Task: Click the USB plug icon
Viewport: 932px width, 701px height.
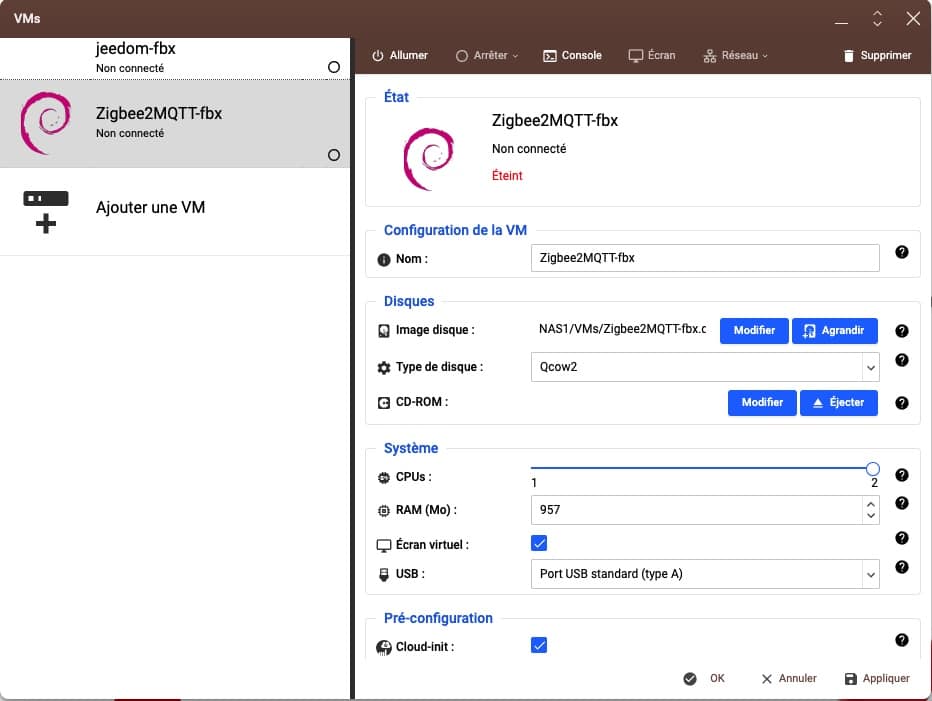Action: coord(384,575)
